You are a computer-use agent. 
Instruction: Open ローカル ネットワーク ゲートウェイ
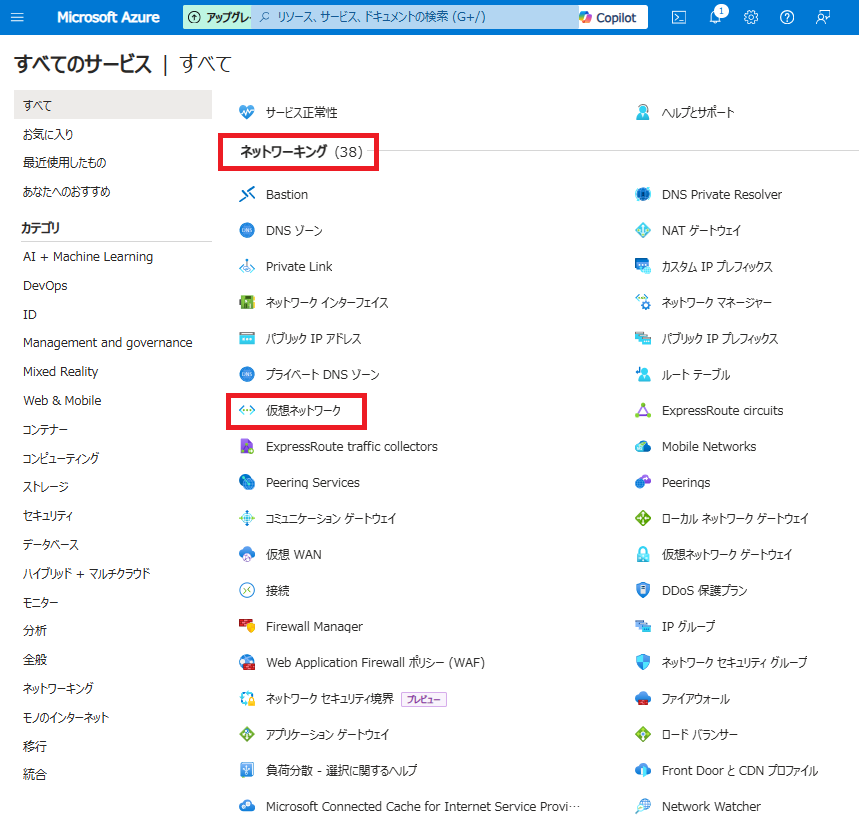click(x=735, y=518)
